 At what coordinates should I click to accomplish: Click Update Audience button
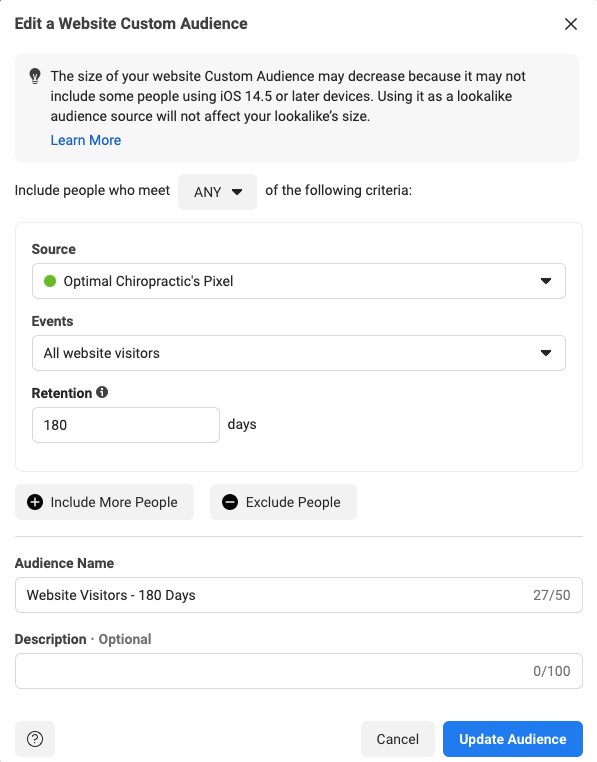point(513,739)
